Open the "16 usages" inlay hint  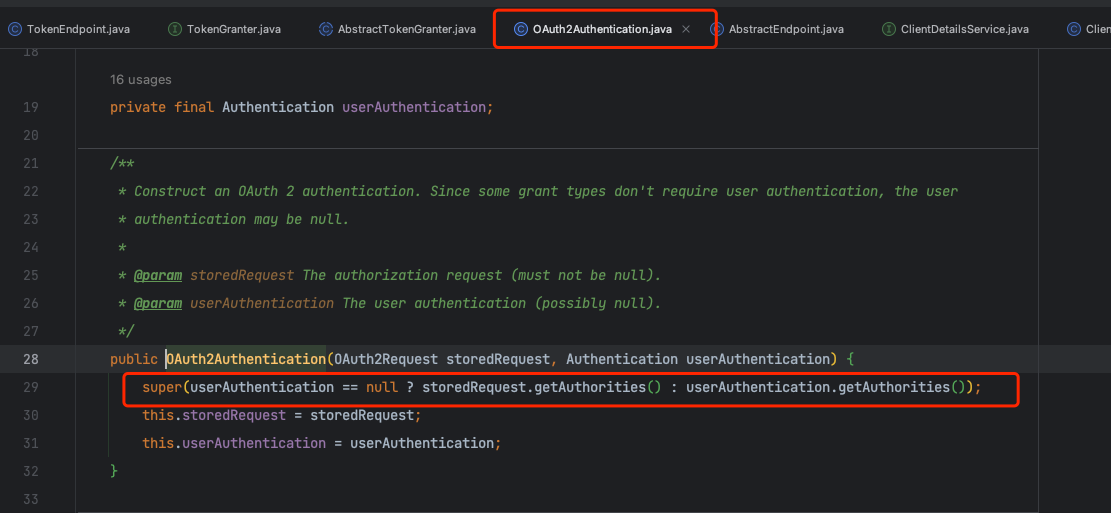pos(141,79)
